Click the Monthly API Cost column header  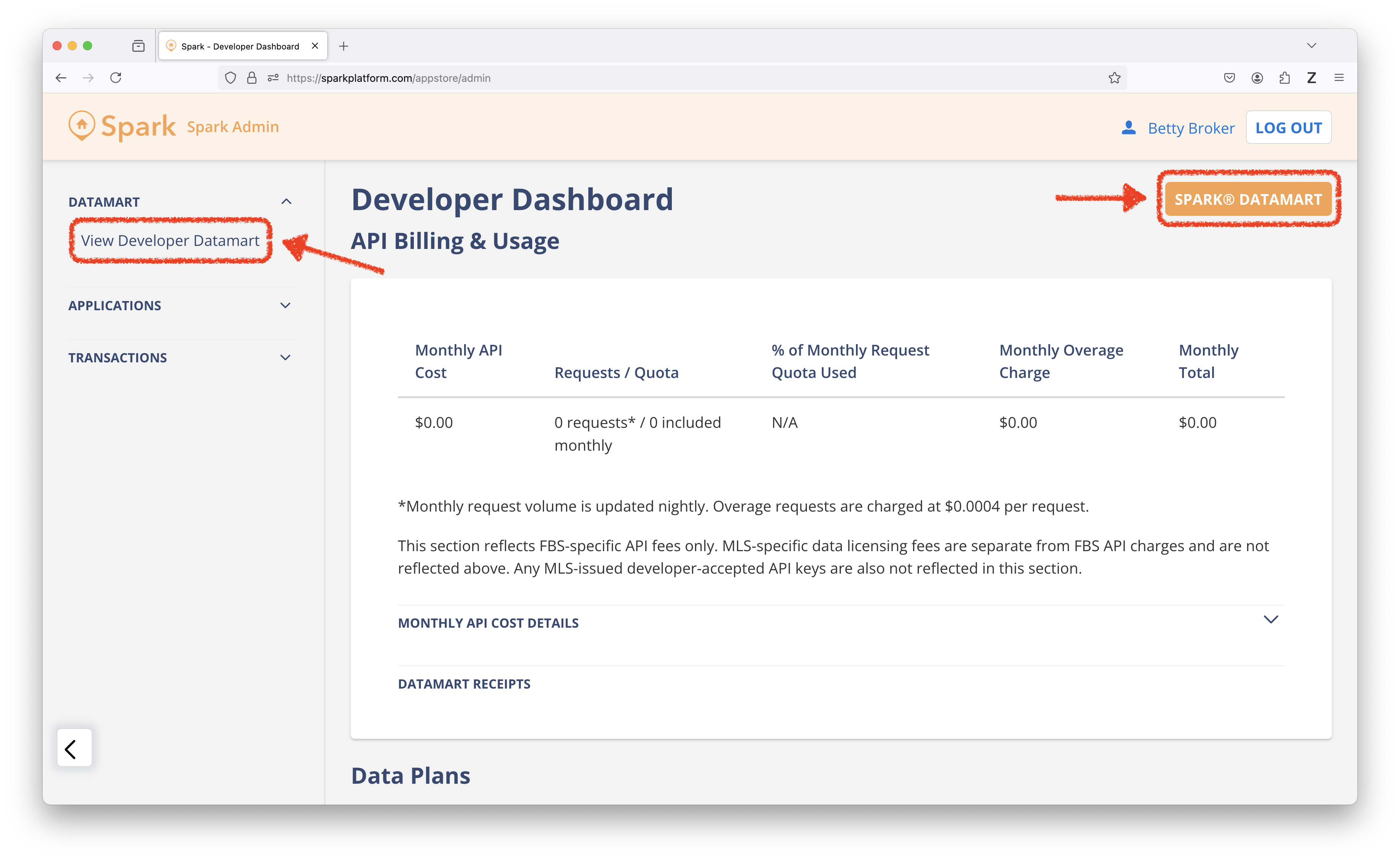pyautogui.click(x=458, y=361)
